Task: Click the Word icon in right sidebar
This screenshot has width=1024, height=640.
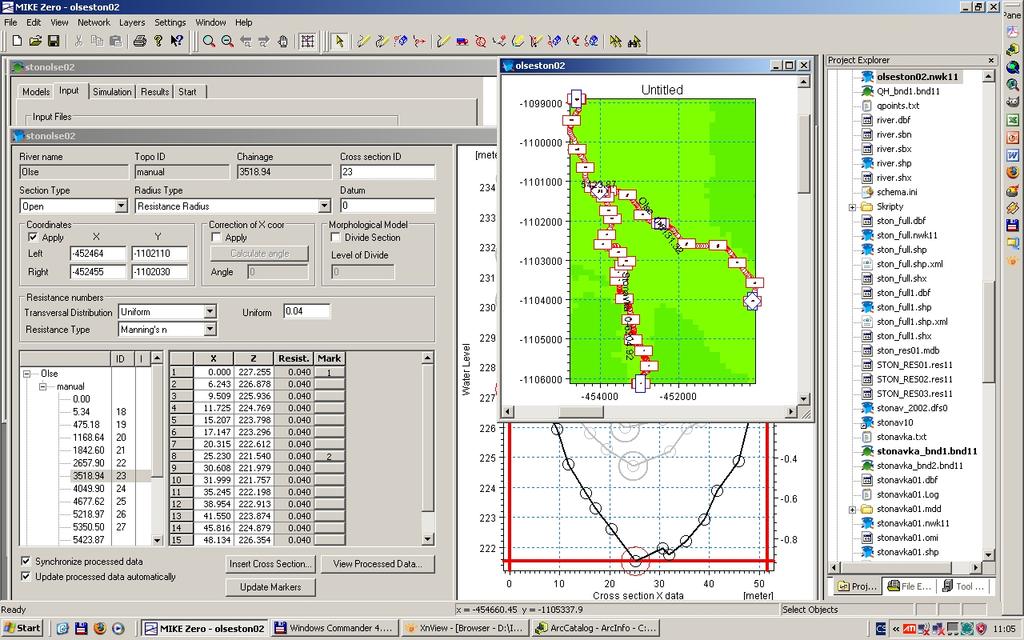Action: point(1012,155)
